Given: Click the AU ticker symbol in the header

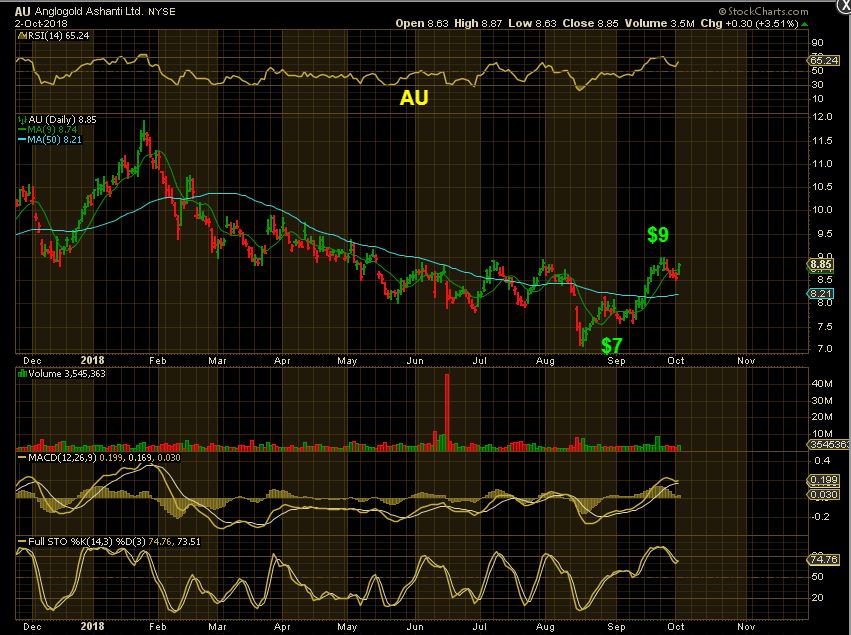Looking at the screenshot, I should (23, 11).
